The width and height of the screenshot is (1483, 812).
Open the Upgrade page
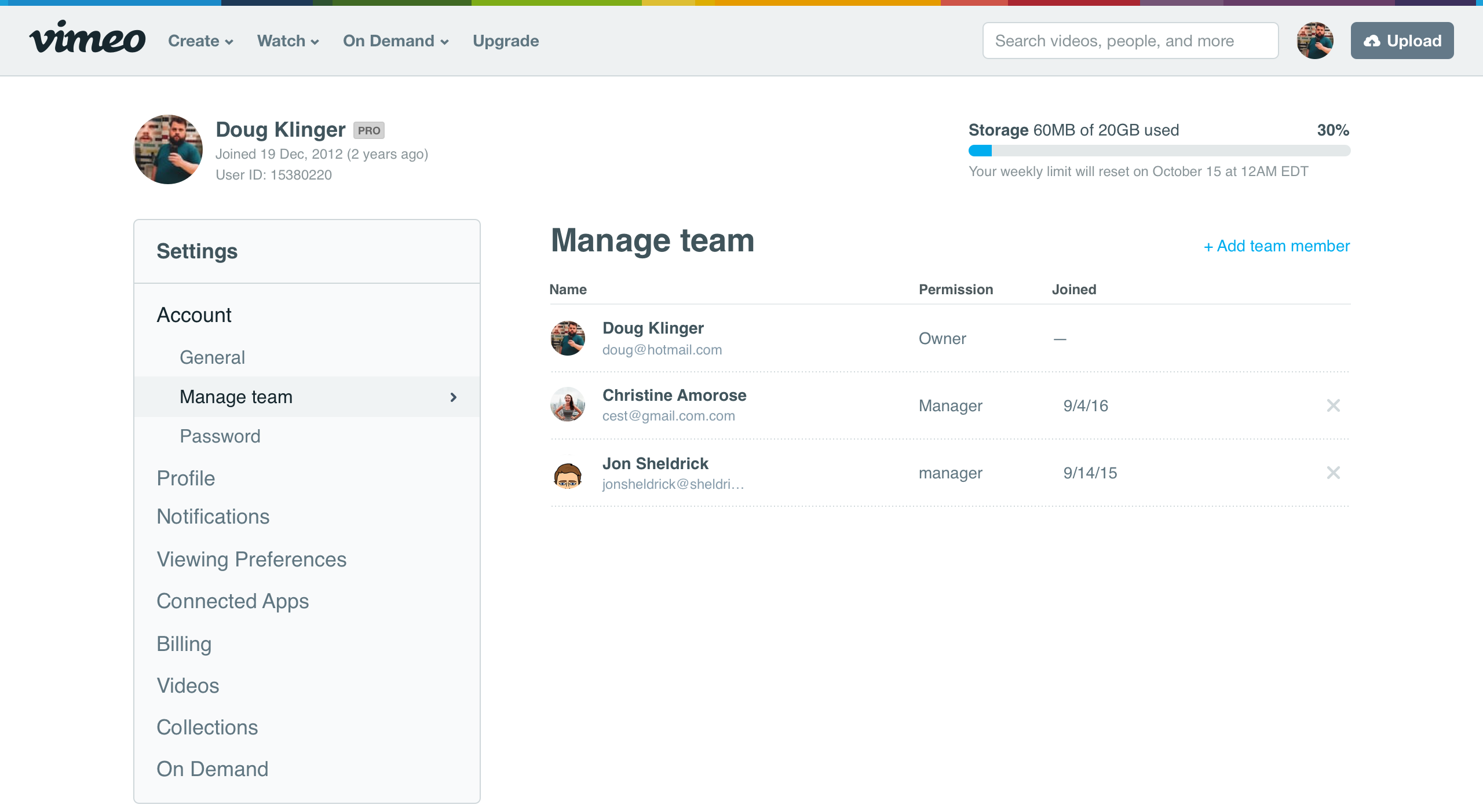click(506, 41)
